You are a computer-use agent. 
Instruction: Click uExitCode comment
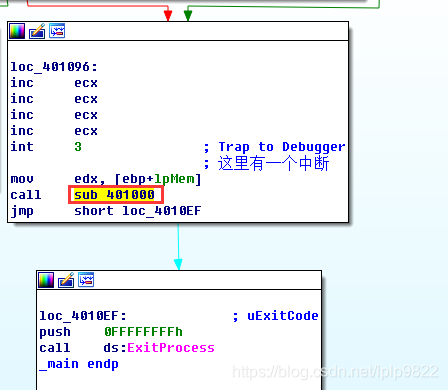tap(283, 316)
